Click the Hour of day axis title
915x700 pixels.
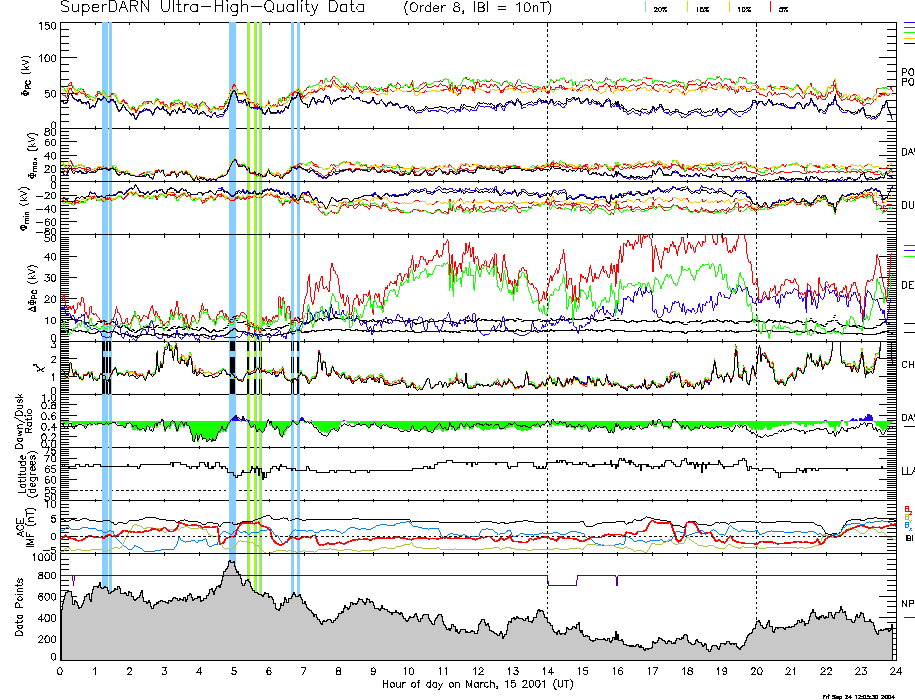pos(476,685)
